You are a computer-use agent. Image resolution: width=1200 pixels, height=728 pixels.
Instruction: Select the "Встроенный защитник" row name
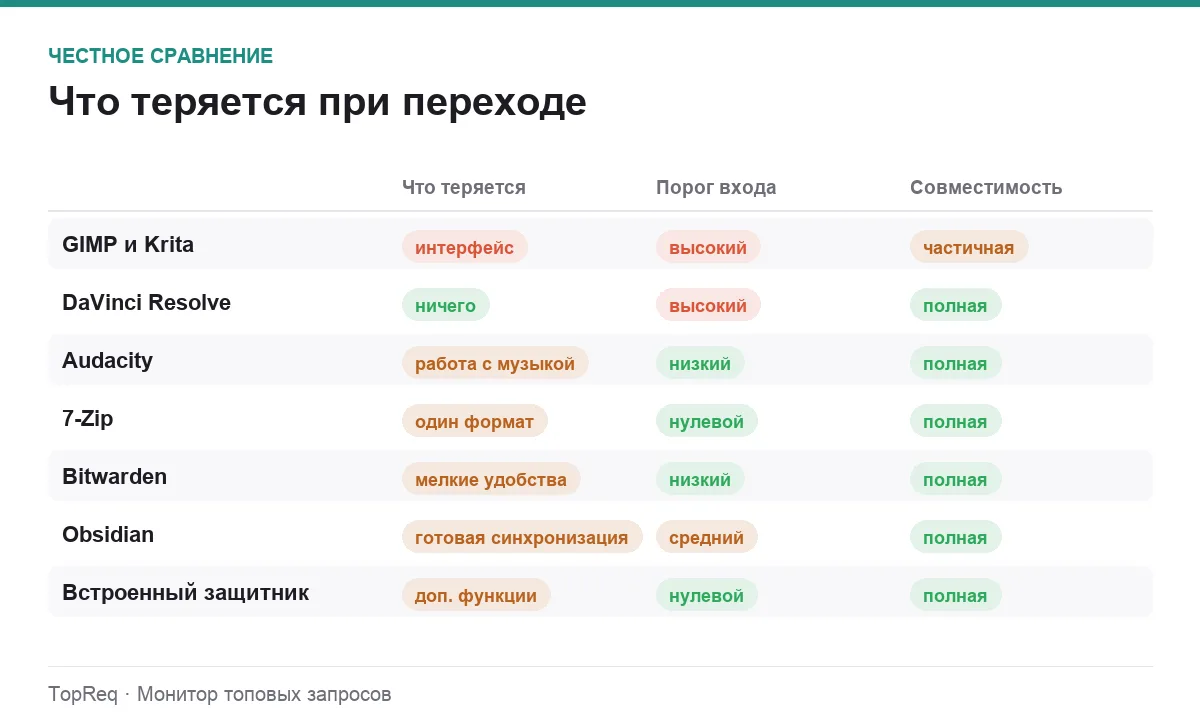click(186, 592)
